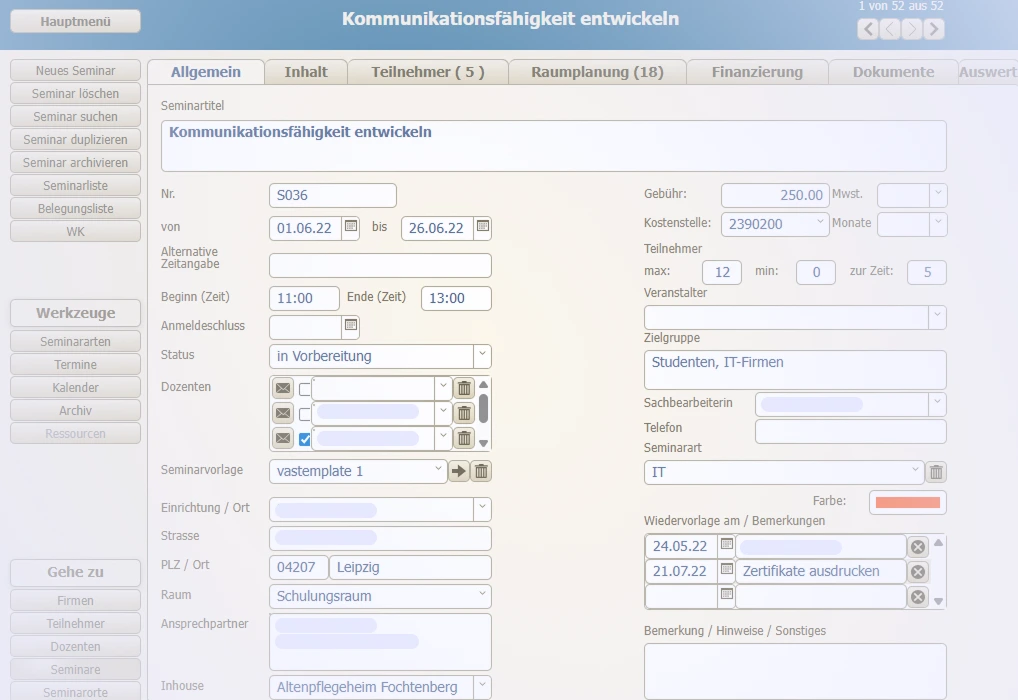This screenshot has width=1018, height=700.
Task: Click envelope icon for first Dozent row
Action: click(x=283, y=388)
